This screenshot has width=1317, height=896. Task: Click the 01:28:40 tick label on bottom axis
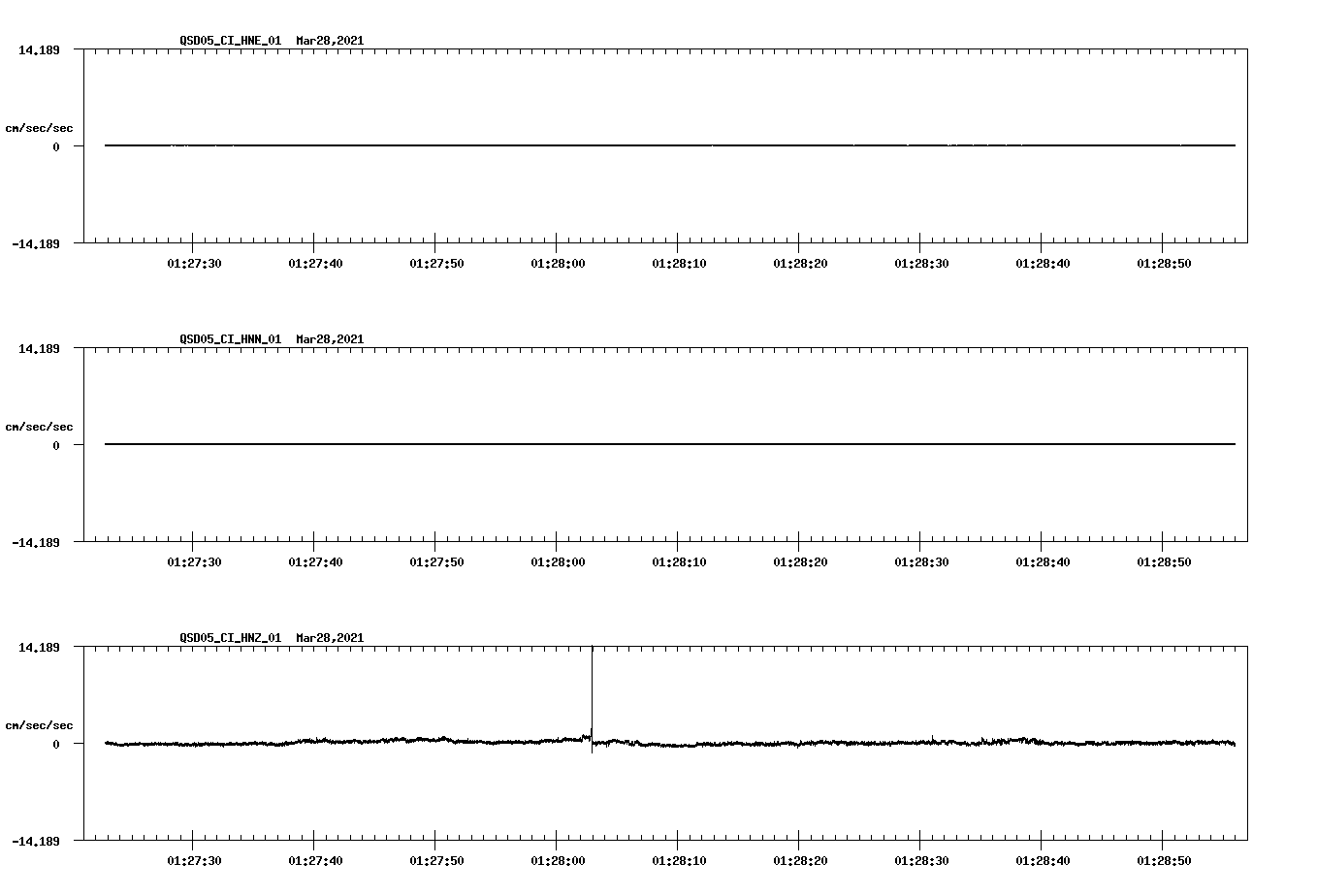click(1041, 859)
